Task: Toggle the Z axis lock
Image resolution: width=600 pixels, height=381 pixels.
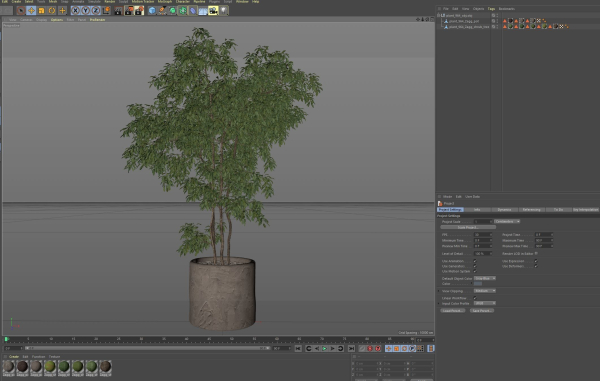Action: click(x=96, y=11)
